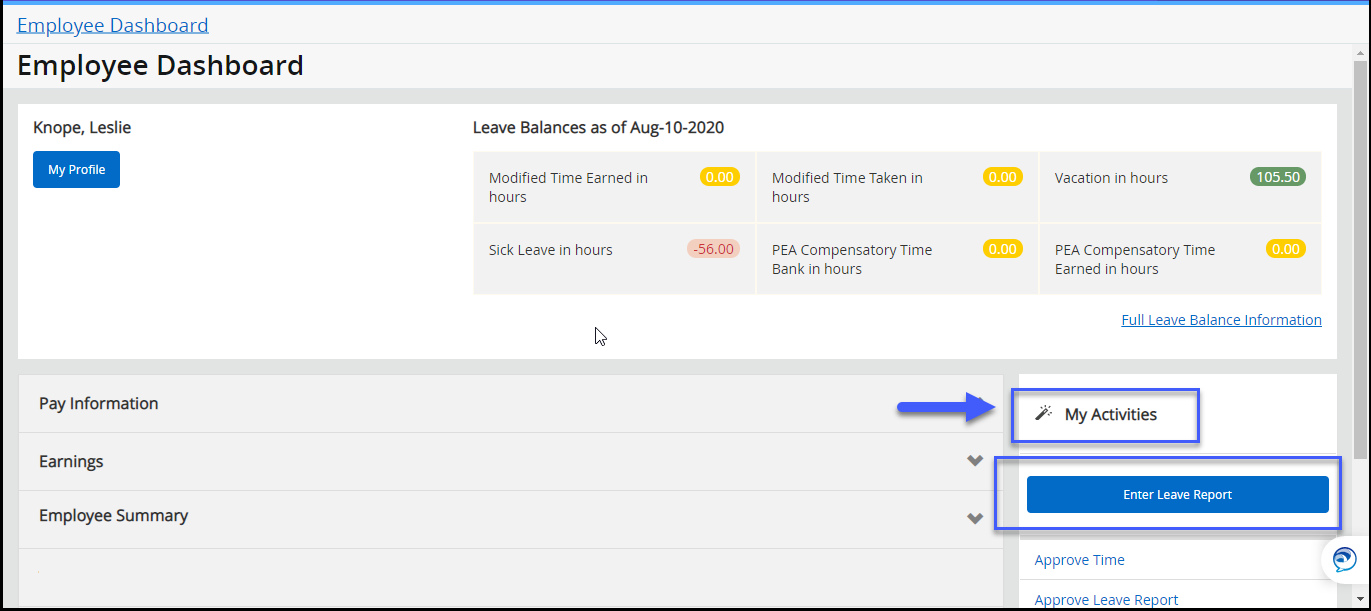Screen dimensions: 1371x611
Task: Open the Approve Time link
Action: (1079, 559)
